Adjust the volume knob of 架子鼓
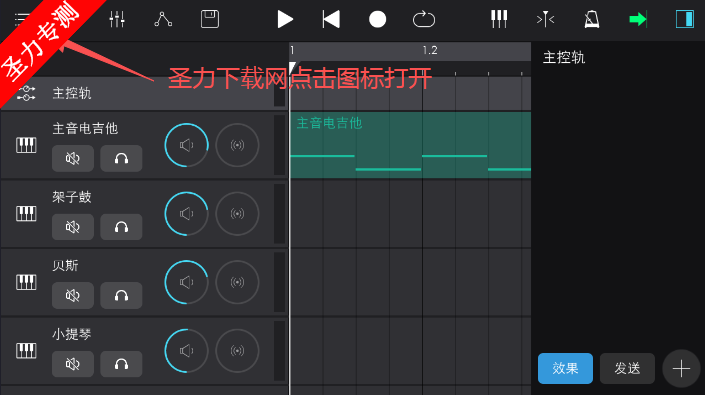This screenshot has height=395, width=705. (x=186, y=214)
